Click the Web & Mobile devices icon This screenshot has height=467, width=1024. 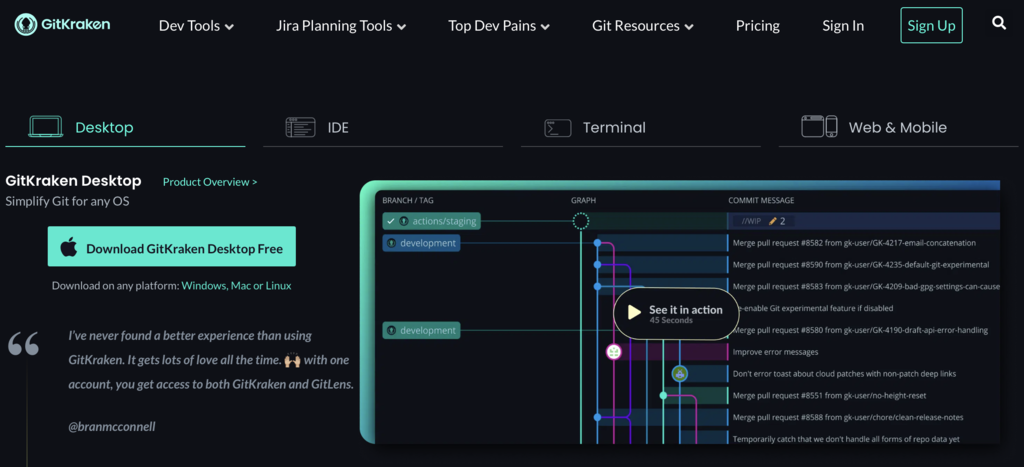[819, 127]
